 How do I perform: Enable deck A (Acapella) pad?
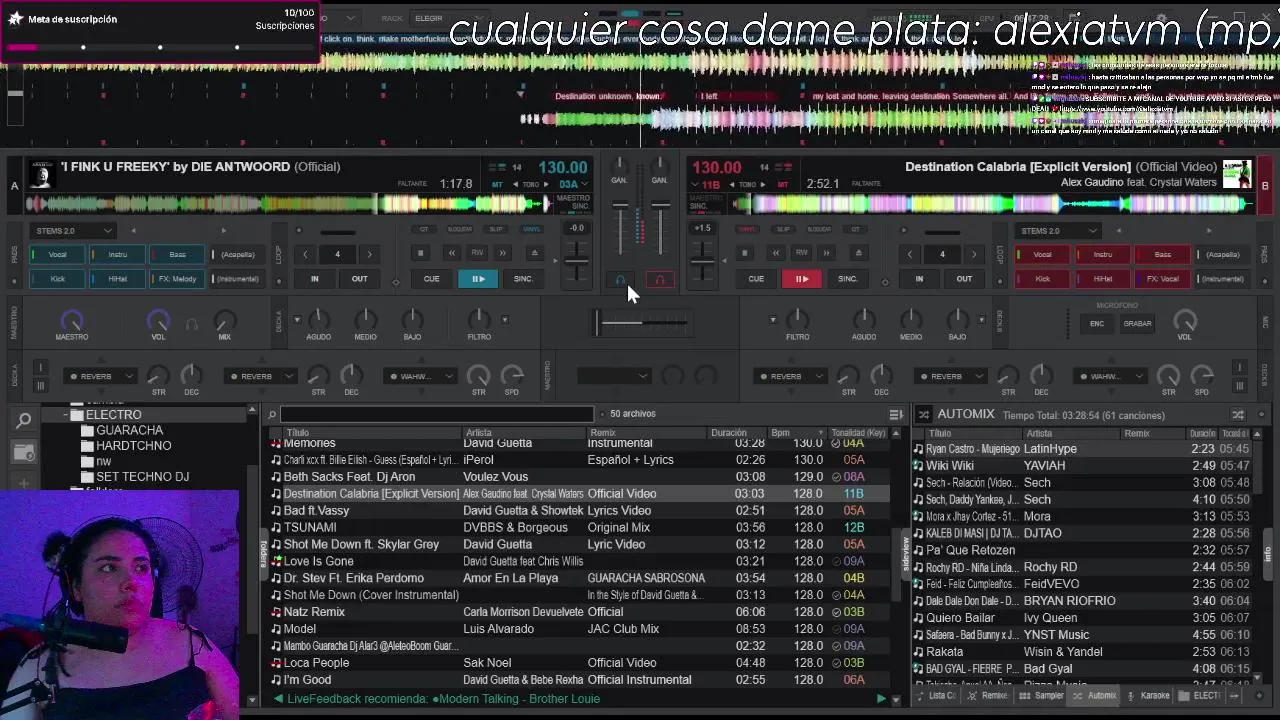(x=238, y=254)
